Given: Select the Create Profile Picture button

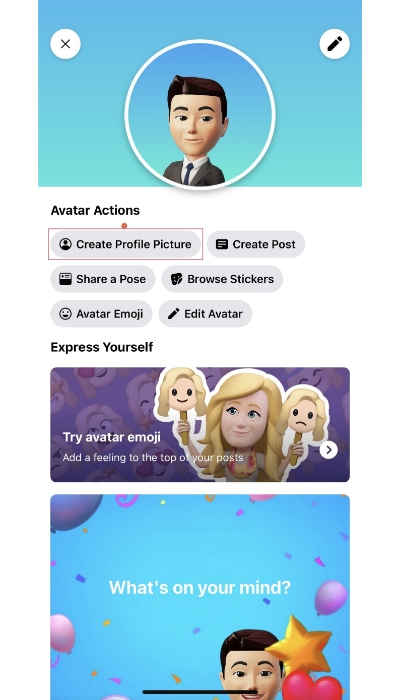Looking at the screenshot, I should (125, 244).
